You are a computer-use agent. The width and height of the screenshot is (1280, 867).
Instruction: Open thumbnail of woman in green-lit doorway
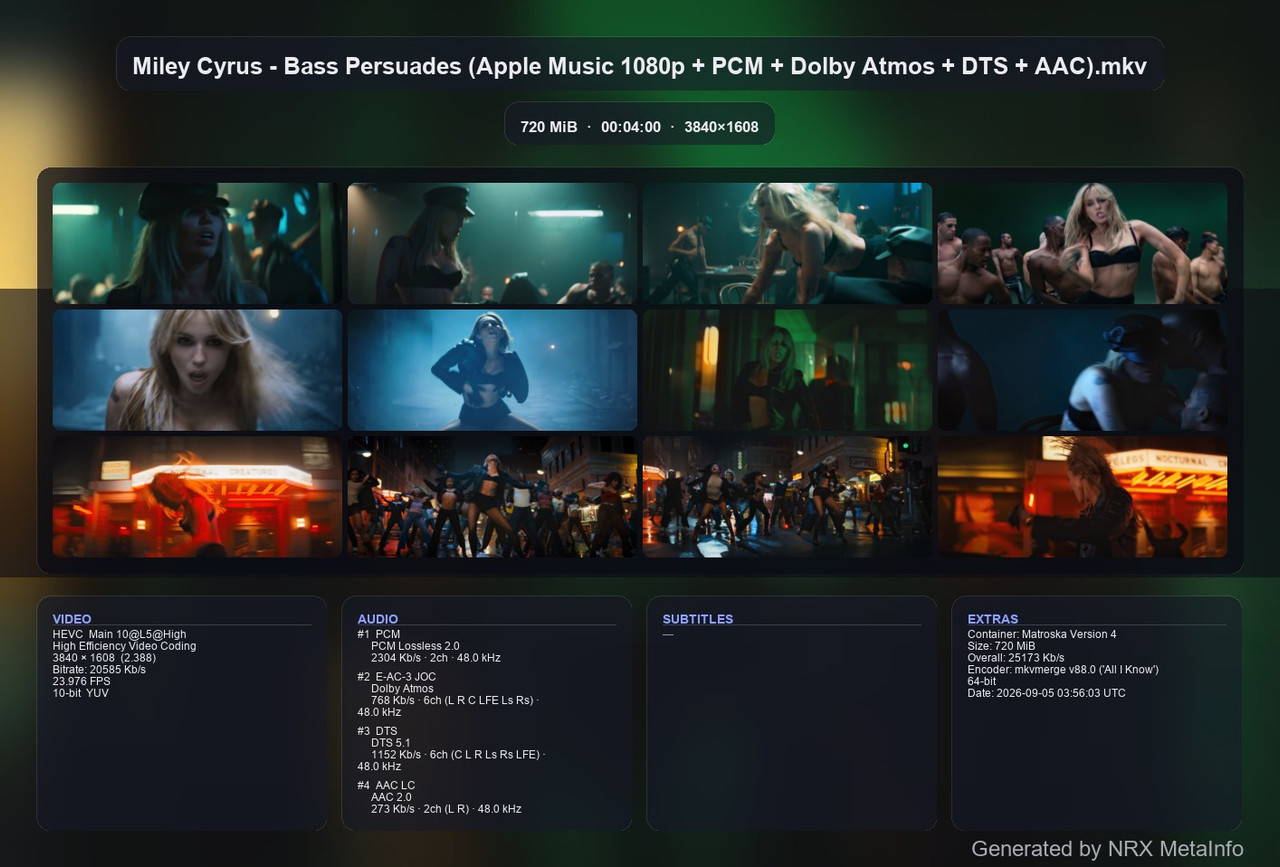click(x=787, y=370)
